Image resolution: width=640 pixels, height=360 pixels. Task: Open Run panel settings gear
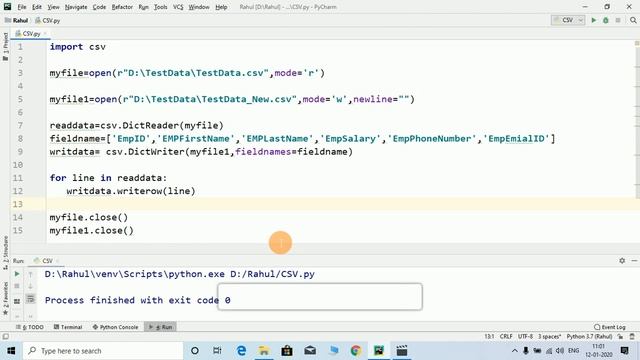(622, 260)
